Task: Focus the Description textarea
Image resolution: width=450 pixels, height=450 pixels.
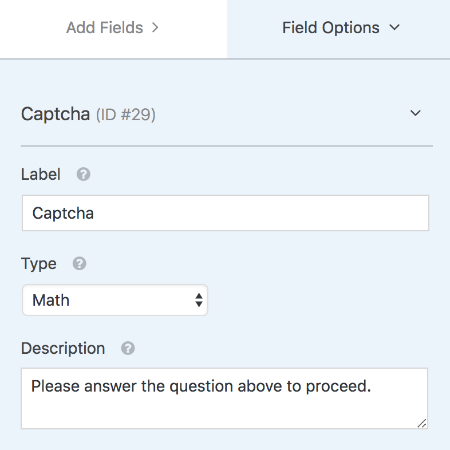Action: 224,398
